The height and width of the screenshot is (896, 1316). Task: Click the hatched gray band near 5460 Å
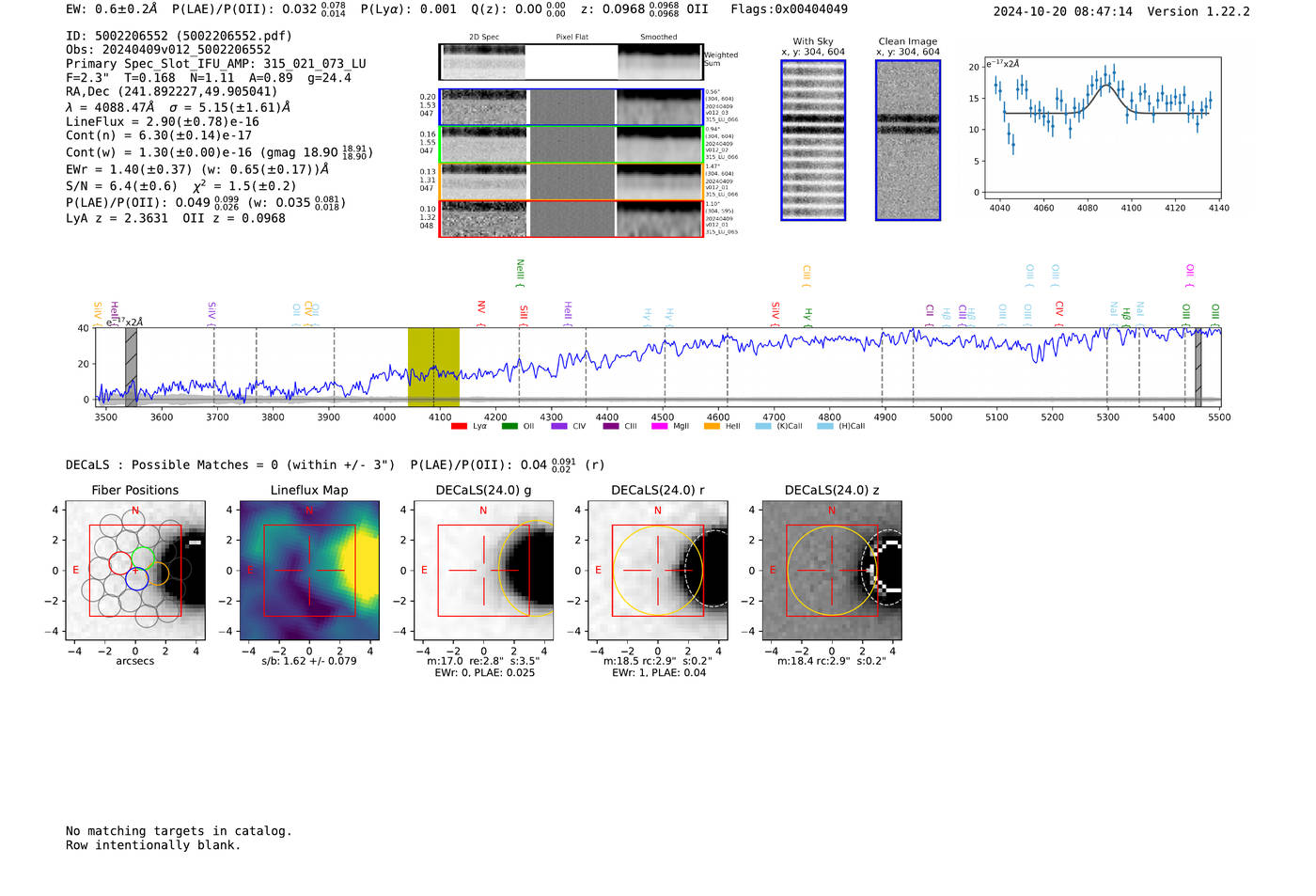pos(1198,367)
